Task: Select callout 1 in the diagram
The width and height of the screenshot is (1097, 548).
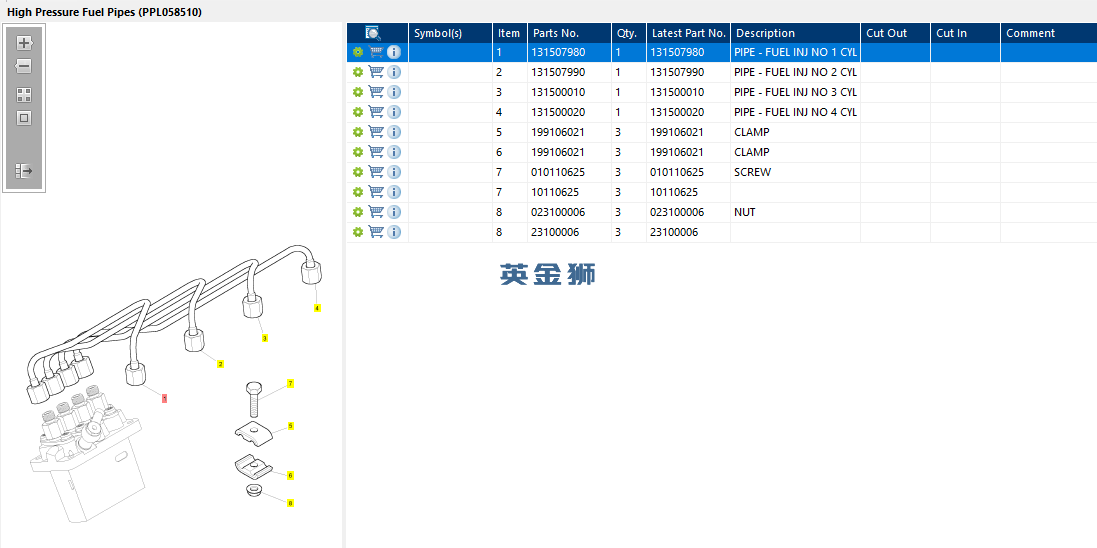Action: 164,398
